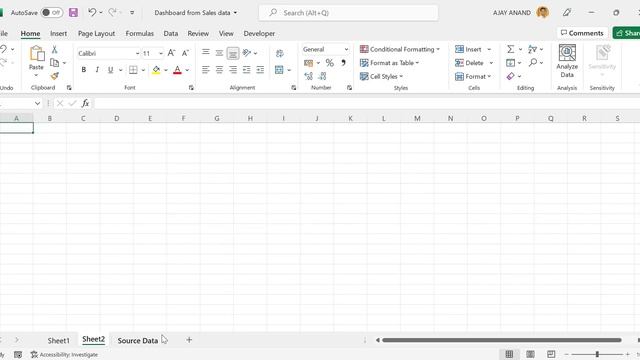Increase font size with the big A
The width and height of the screenshot is (640, 360).
tap(171, 53)
